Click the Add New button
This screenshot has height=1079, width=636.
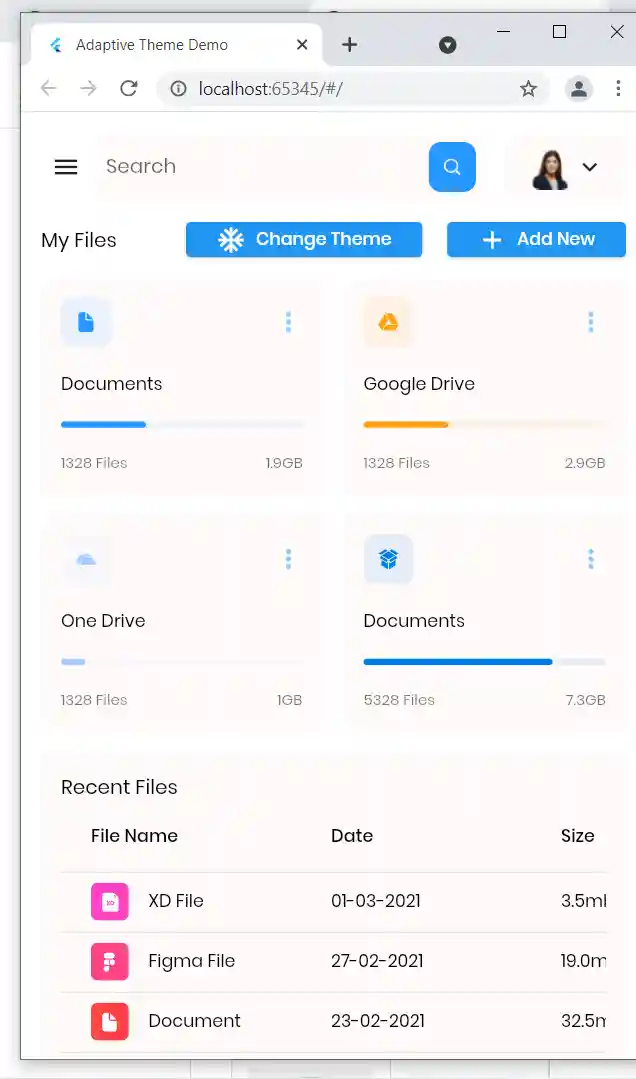click(536, 240)
